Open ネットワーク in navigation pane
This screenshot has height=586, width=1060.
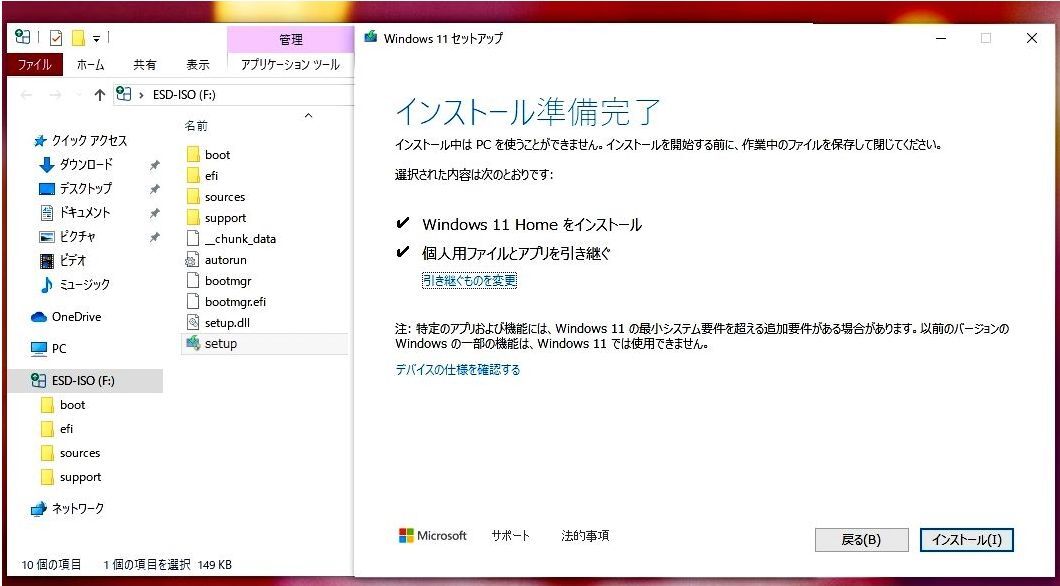click(68, 508)
